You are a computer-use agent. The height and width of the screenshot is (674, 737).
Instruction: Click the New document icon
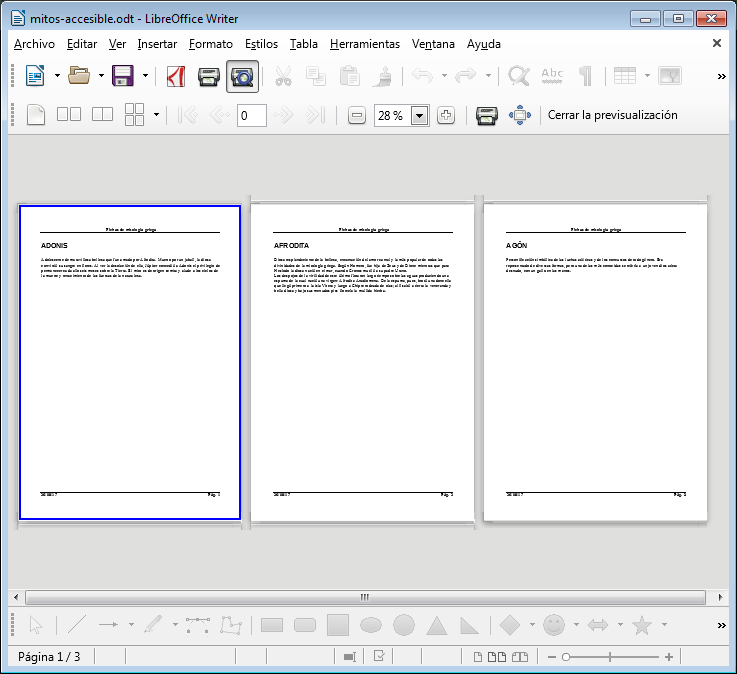[x=35, y=76]
